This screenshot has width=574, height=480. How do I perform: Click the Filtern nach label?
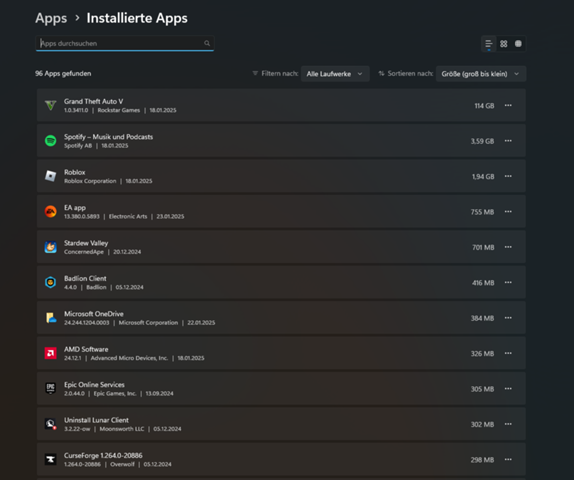pyautogui.click(x=280, y=74)
